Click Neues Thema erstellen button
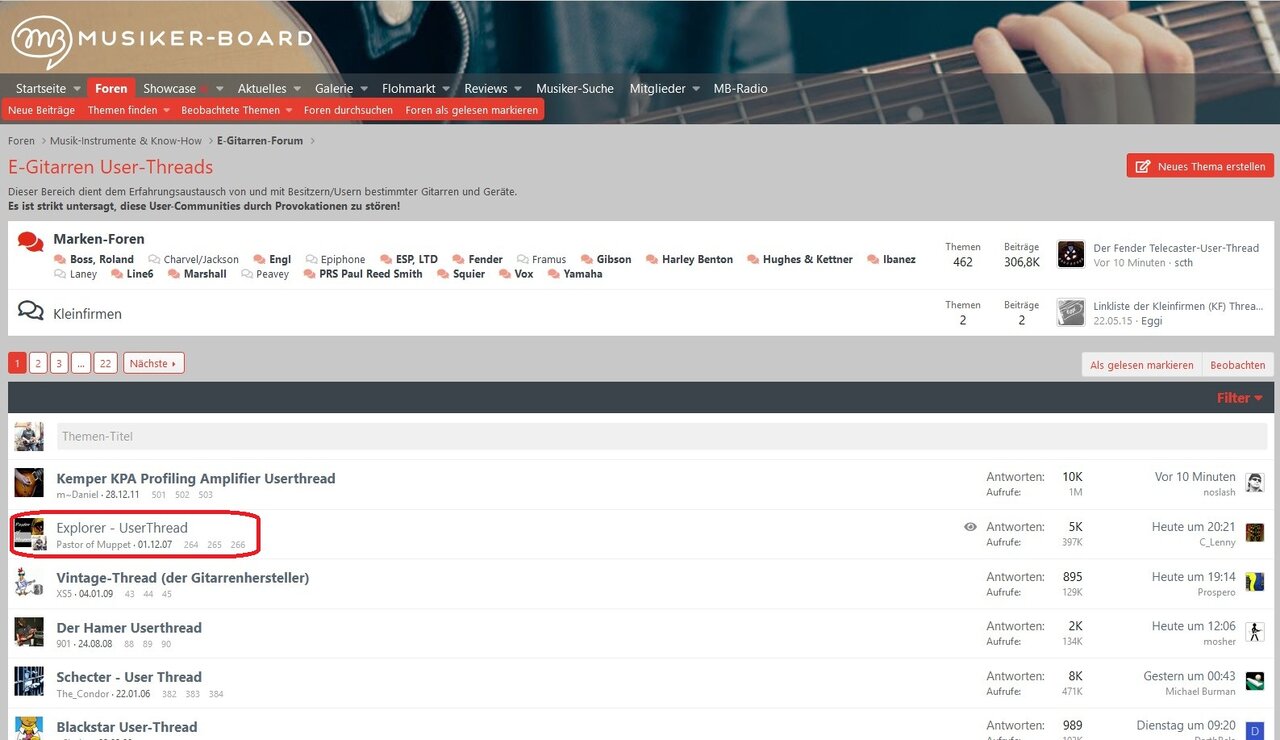 [1200, 166]
